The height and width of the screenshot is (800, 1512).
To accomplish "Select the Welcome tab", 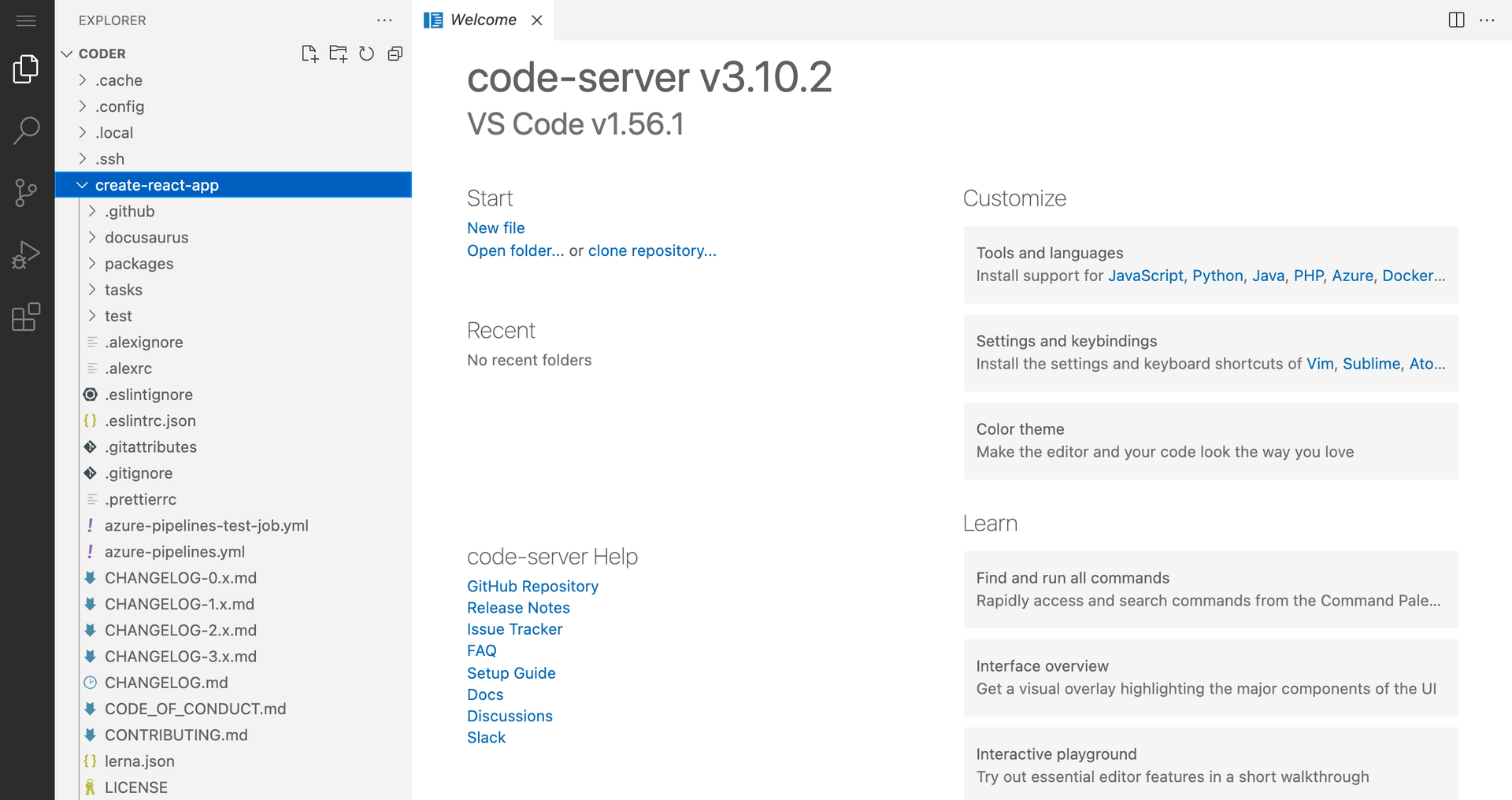I will pos(483,20).
